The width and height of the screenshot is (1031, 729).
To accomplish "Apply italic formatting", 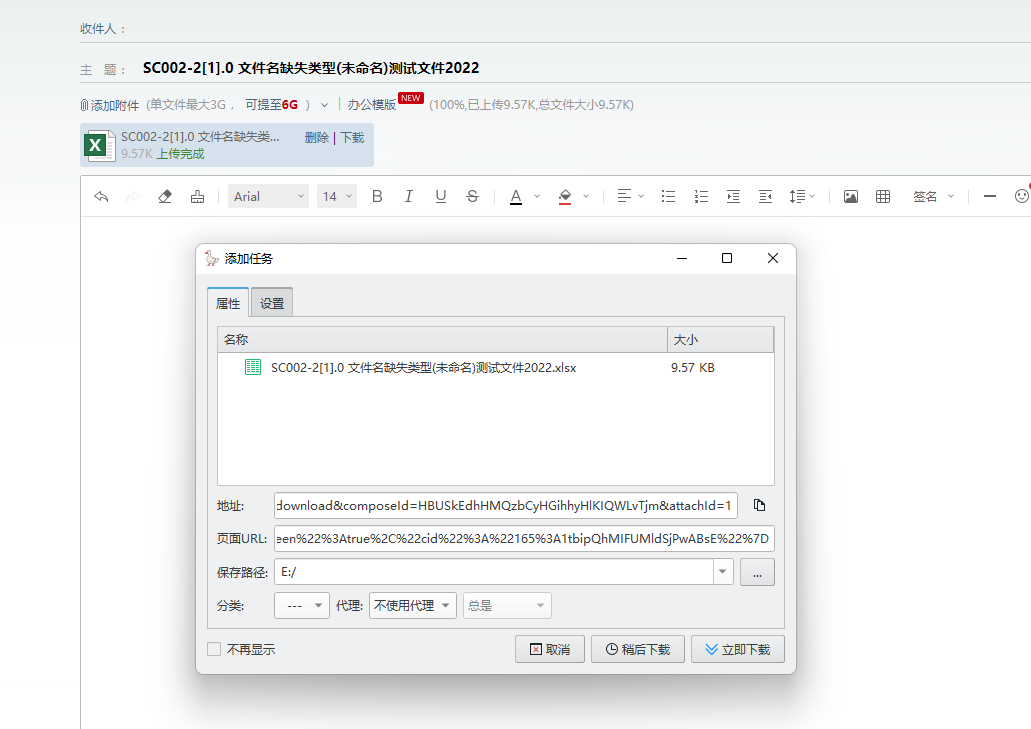I will (409, 196).
